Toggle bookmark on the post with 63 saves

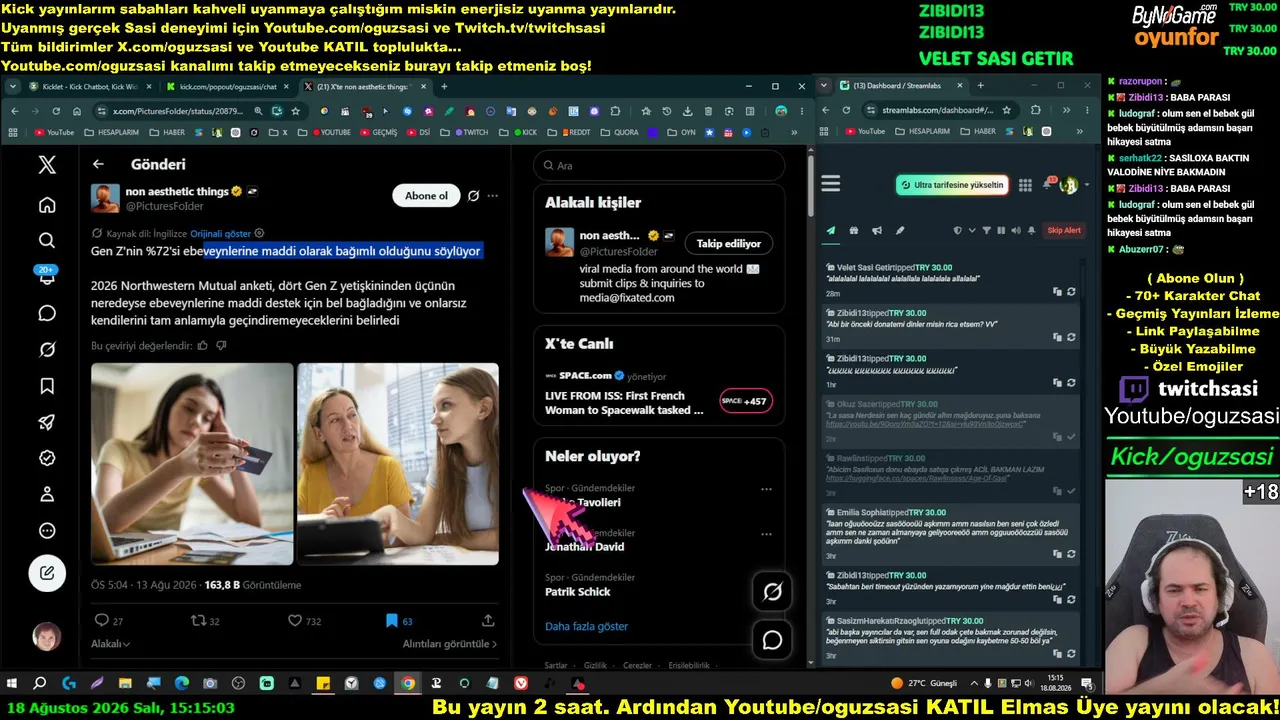pyautogui.click(x=392, y=621)
